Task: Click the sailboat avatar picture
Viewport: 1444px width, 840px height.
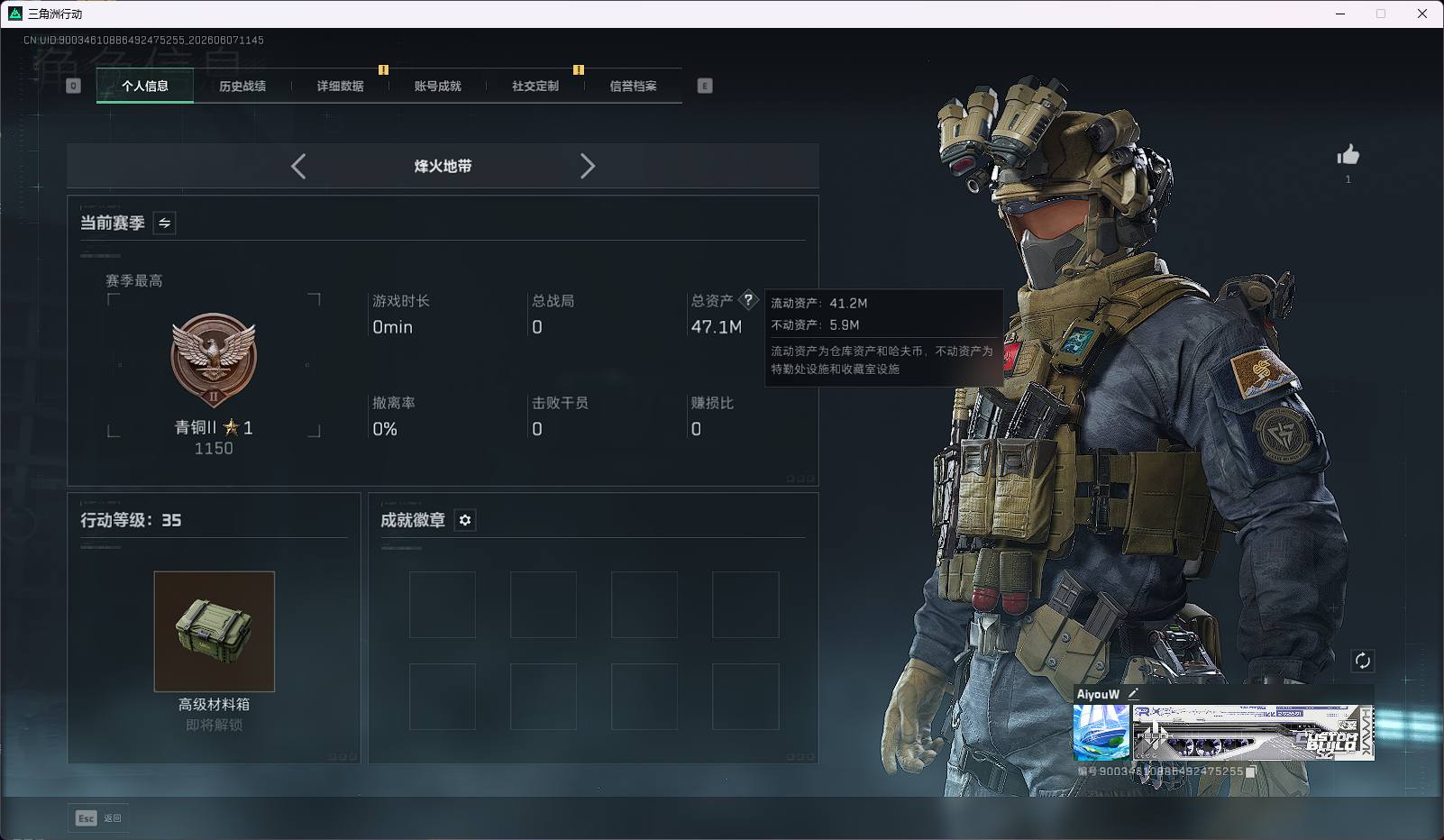Action: pyautogui.click(x=1101, y=733)
